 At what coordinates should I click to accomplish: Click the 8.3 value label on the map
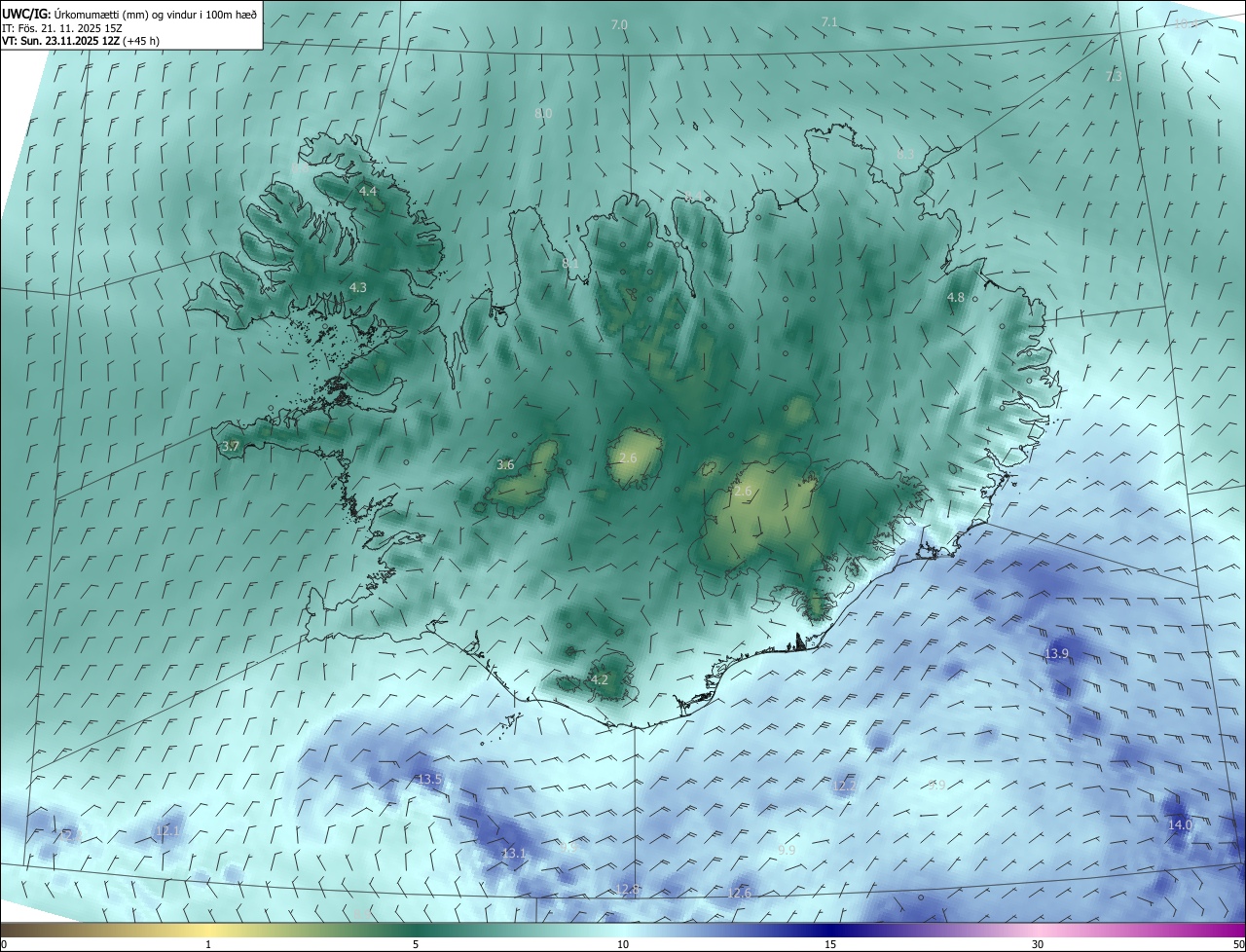[905, 155]
